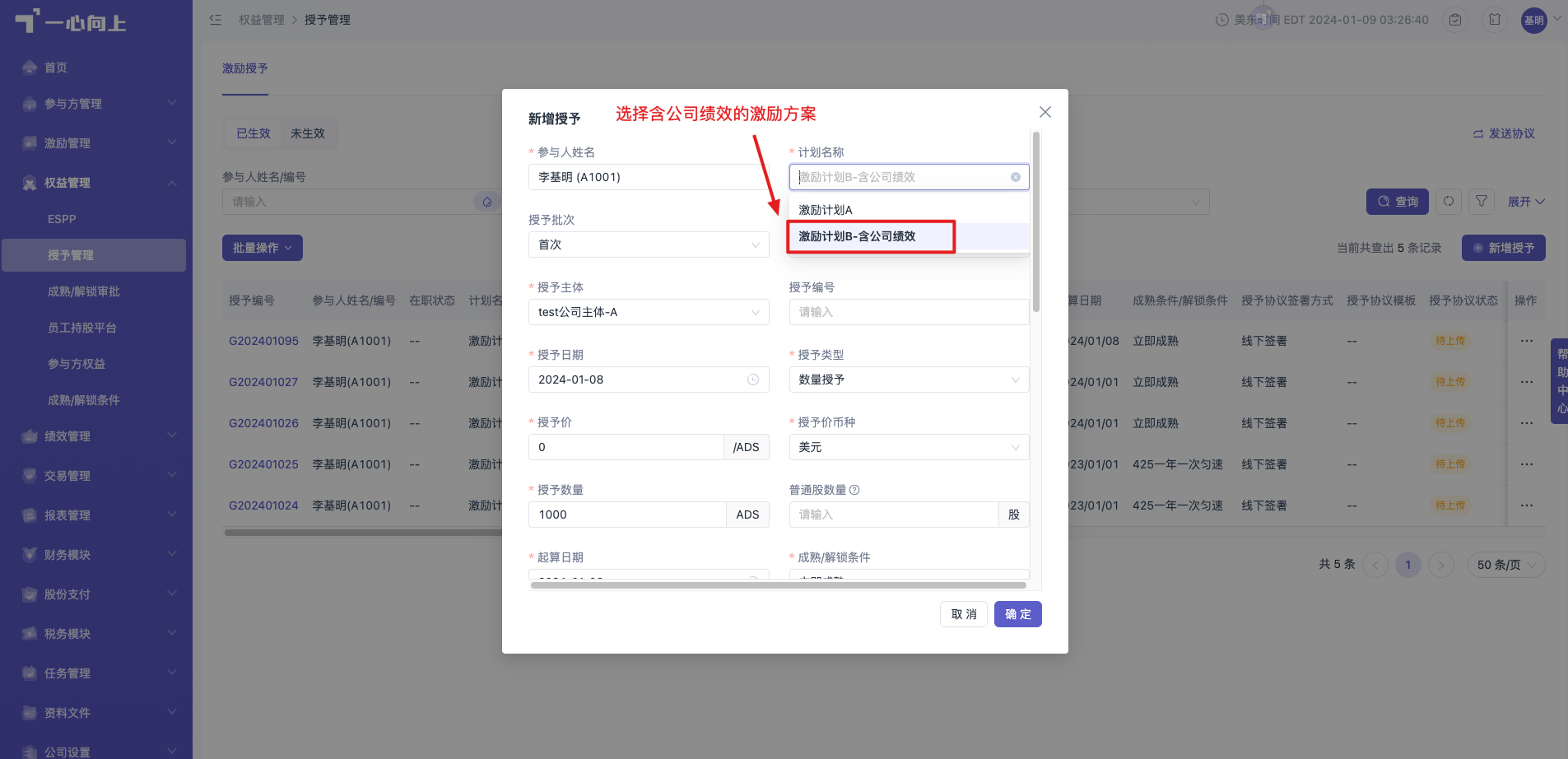This screenshot has width=1568, height=759.
Task: Go to the next page arrow
Action: coord(1441,565)
